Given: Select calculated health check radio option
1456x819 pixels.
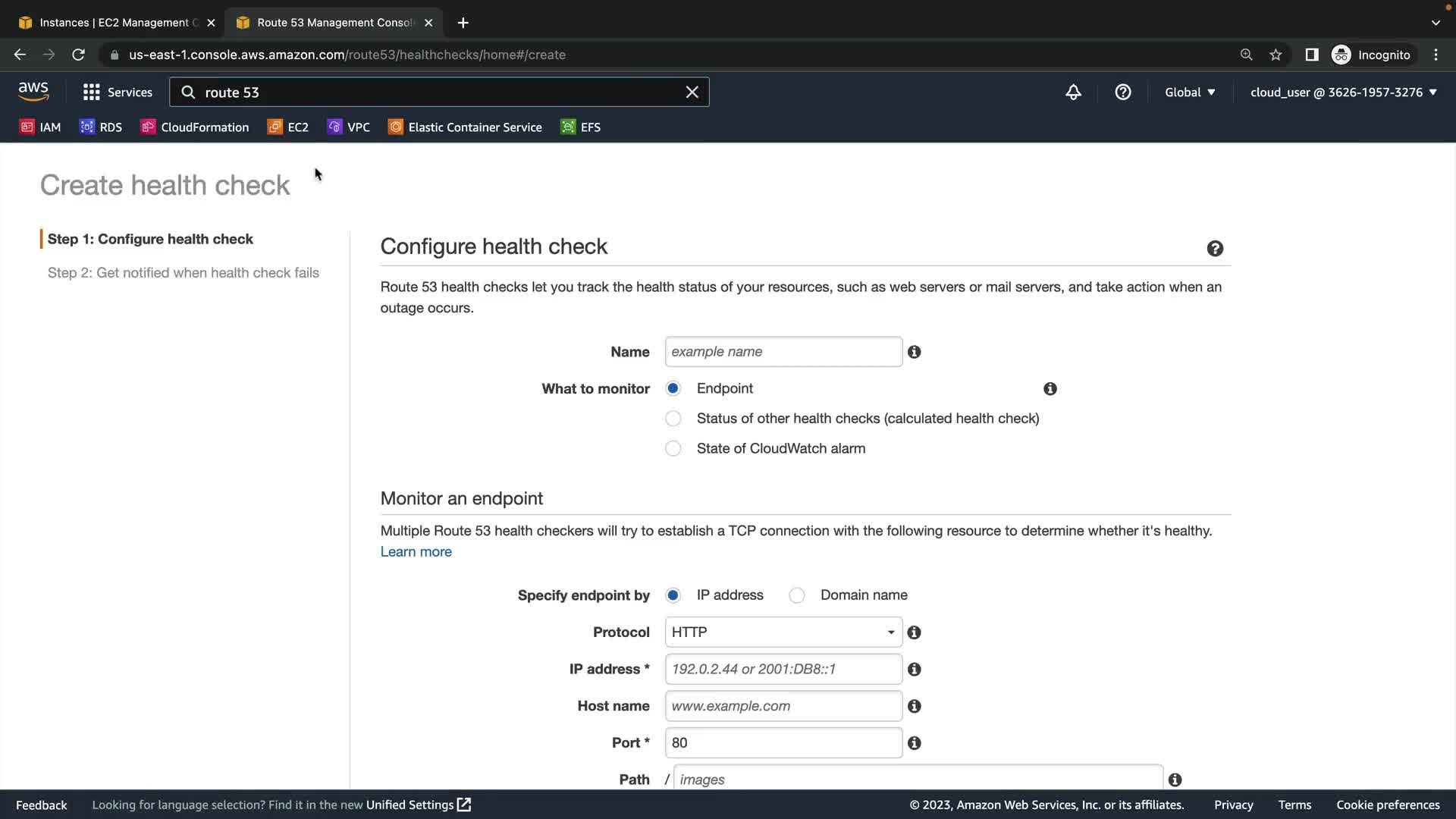Looking at the screenshot, I should tap(673, 419).
